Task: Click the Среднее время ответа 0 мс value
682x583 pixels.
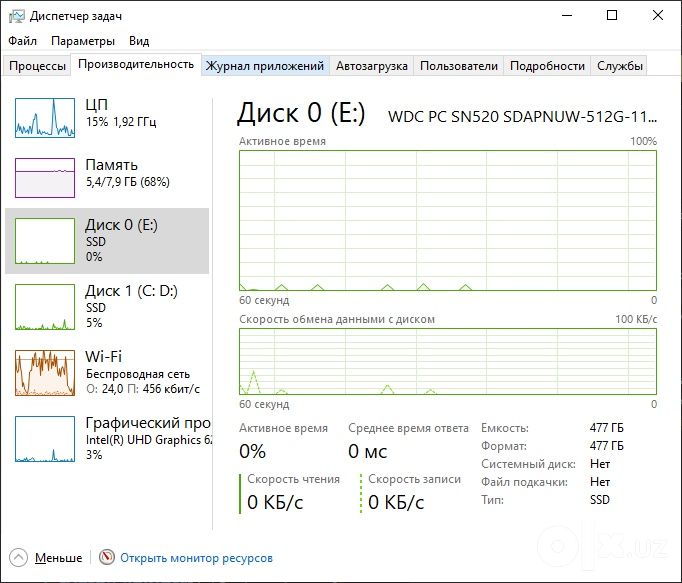Action: pyautogui.click(x=368, y=452)
